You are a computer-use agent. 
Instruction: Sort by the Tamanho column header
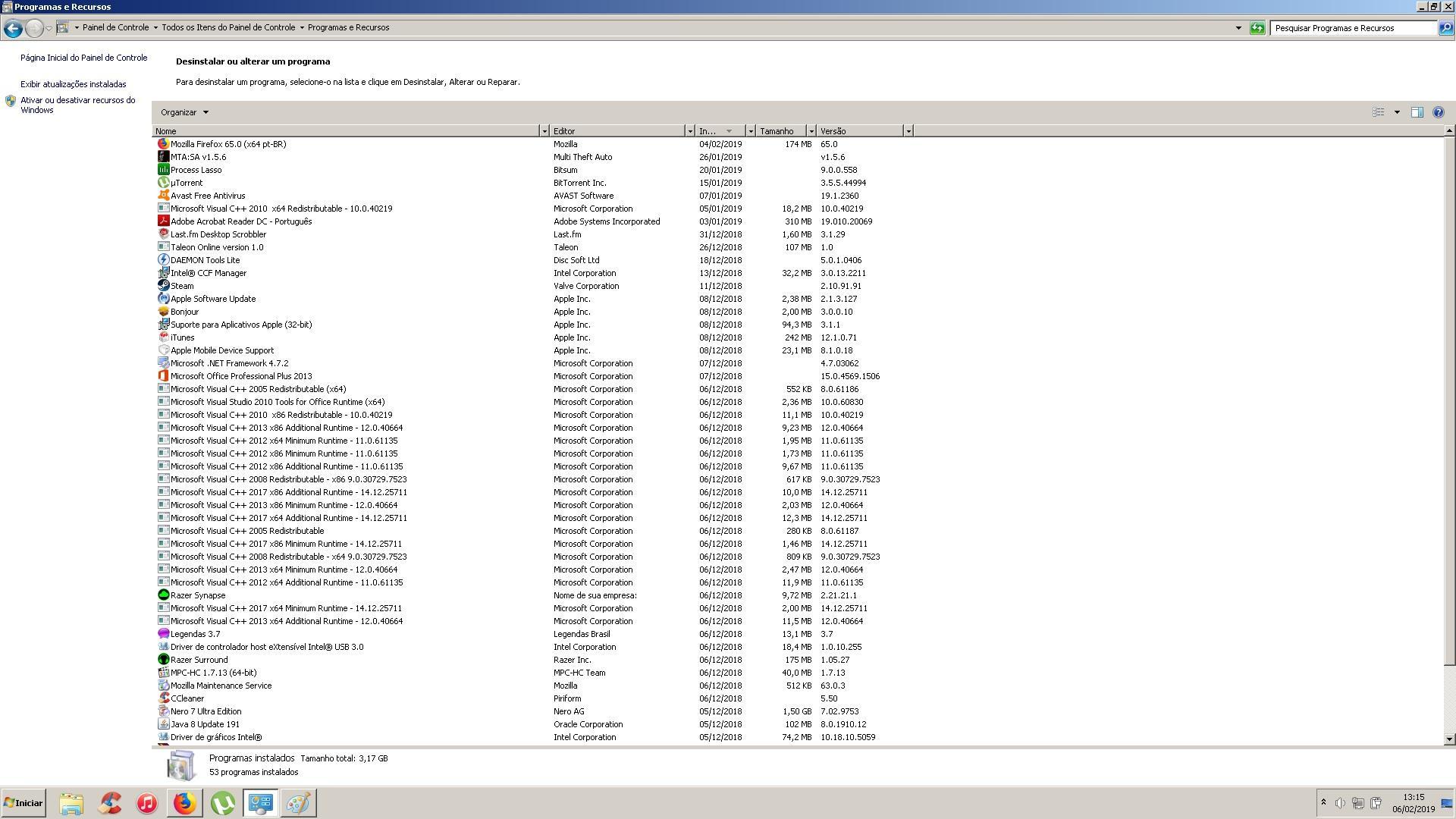(781, 131)
